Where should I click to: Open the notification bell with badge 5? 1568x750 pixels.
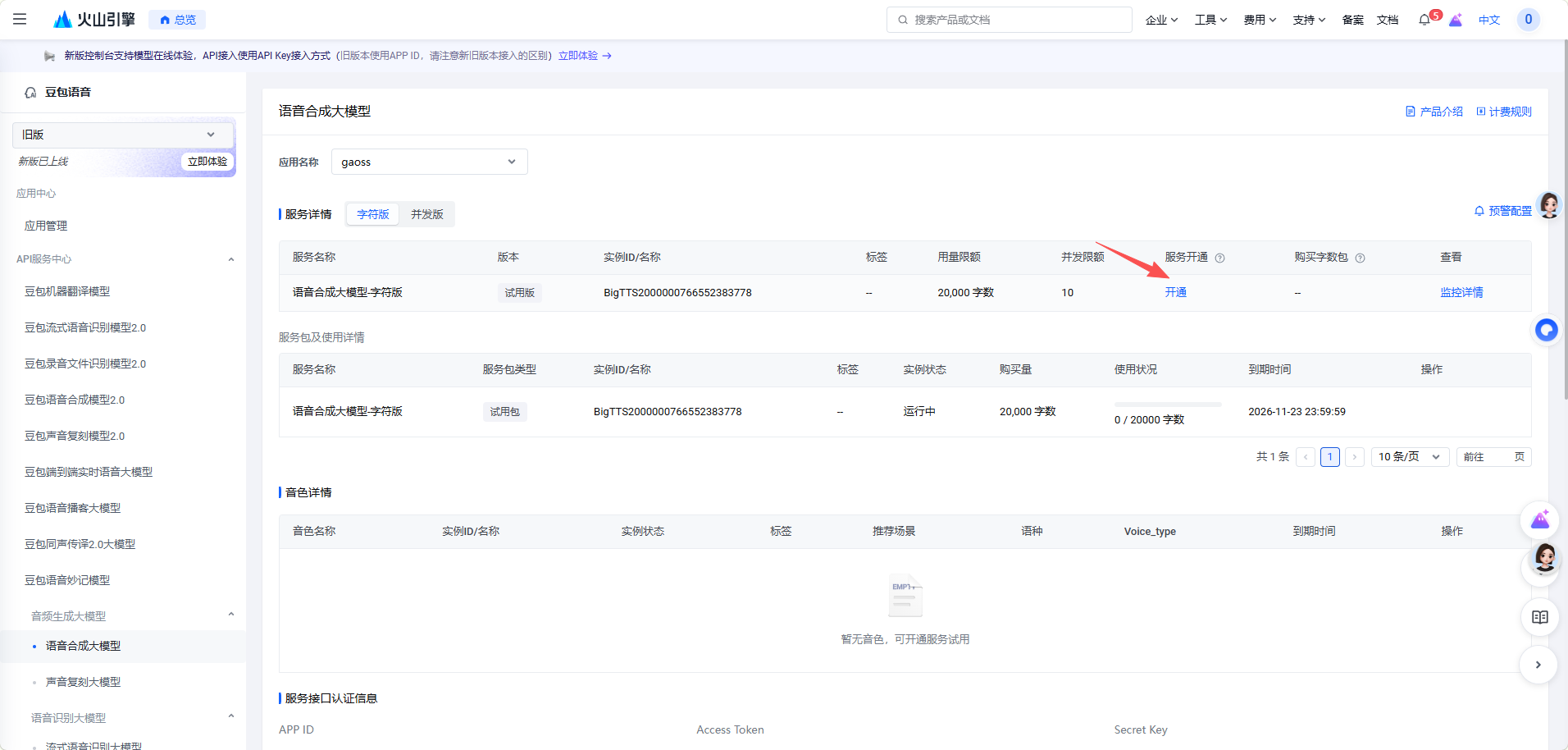1424,20
